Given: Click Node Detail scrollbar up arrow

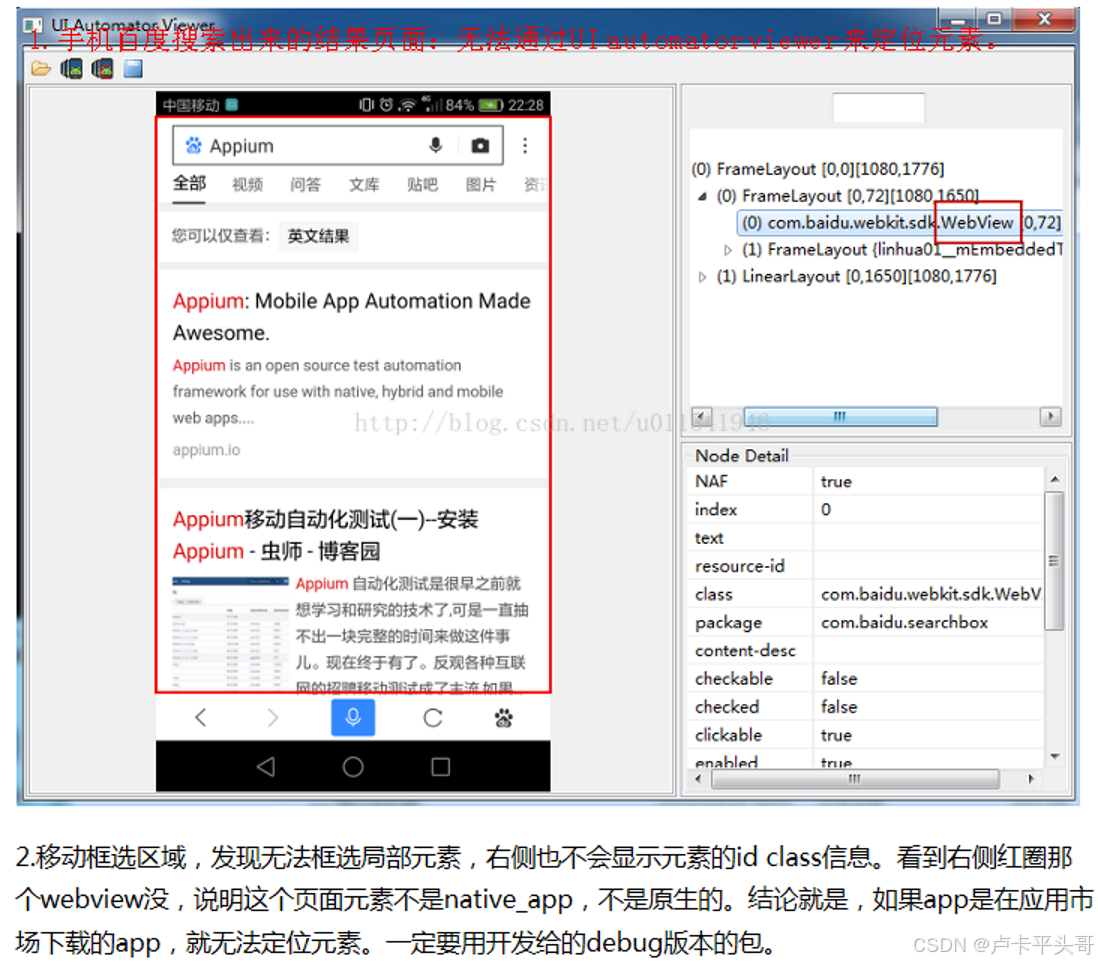Looking at the screenshot, I should [x=1055, y=480].
